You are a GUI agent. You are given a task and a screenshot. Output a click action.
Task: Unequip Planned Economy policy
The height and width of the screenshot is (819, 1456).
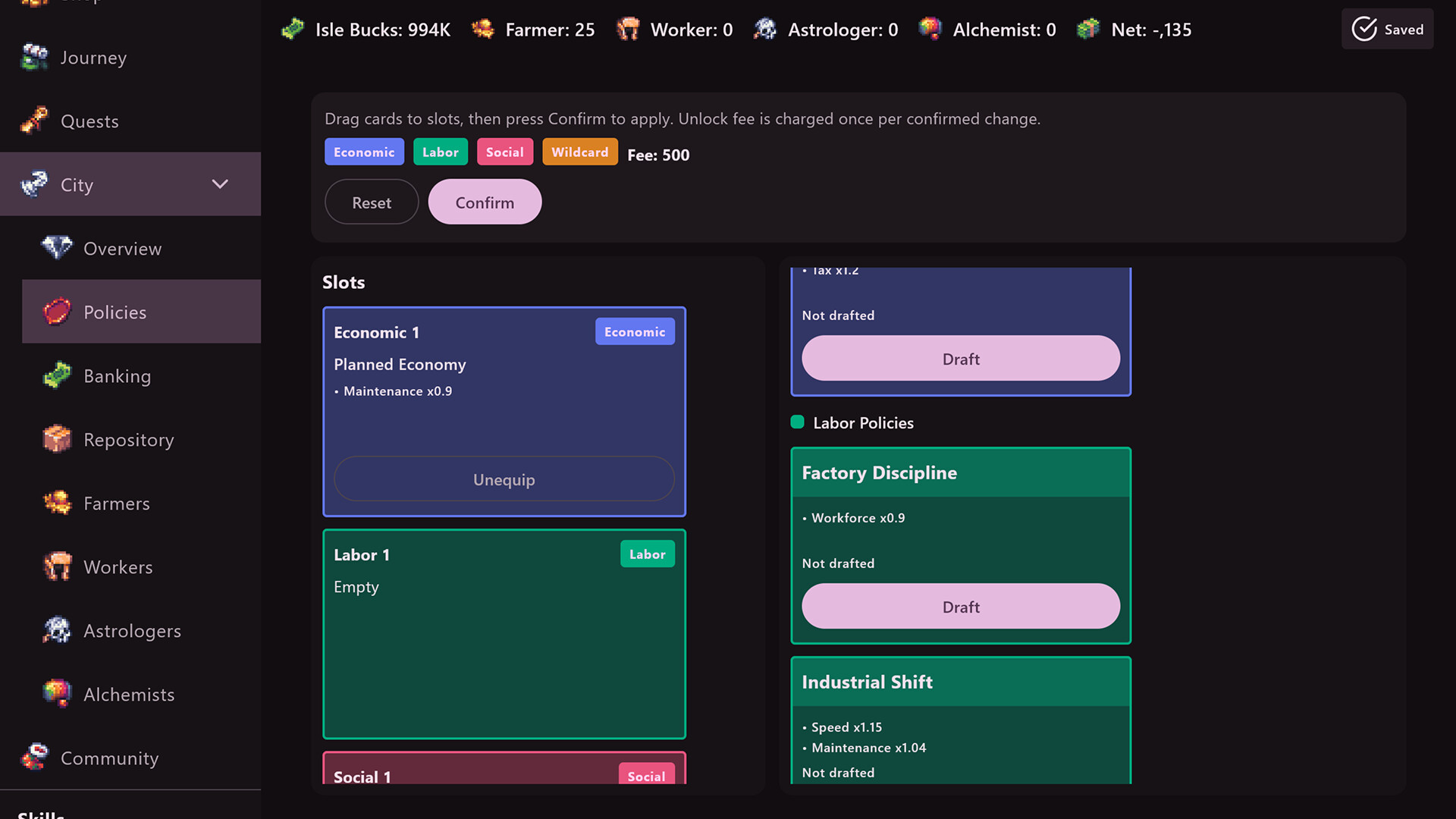(504, 479)
